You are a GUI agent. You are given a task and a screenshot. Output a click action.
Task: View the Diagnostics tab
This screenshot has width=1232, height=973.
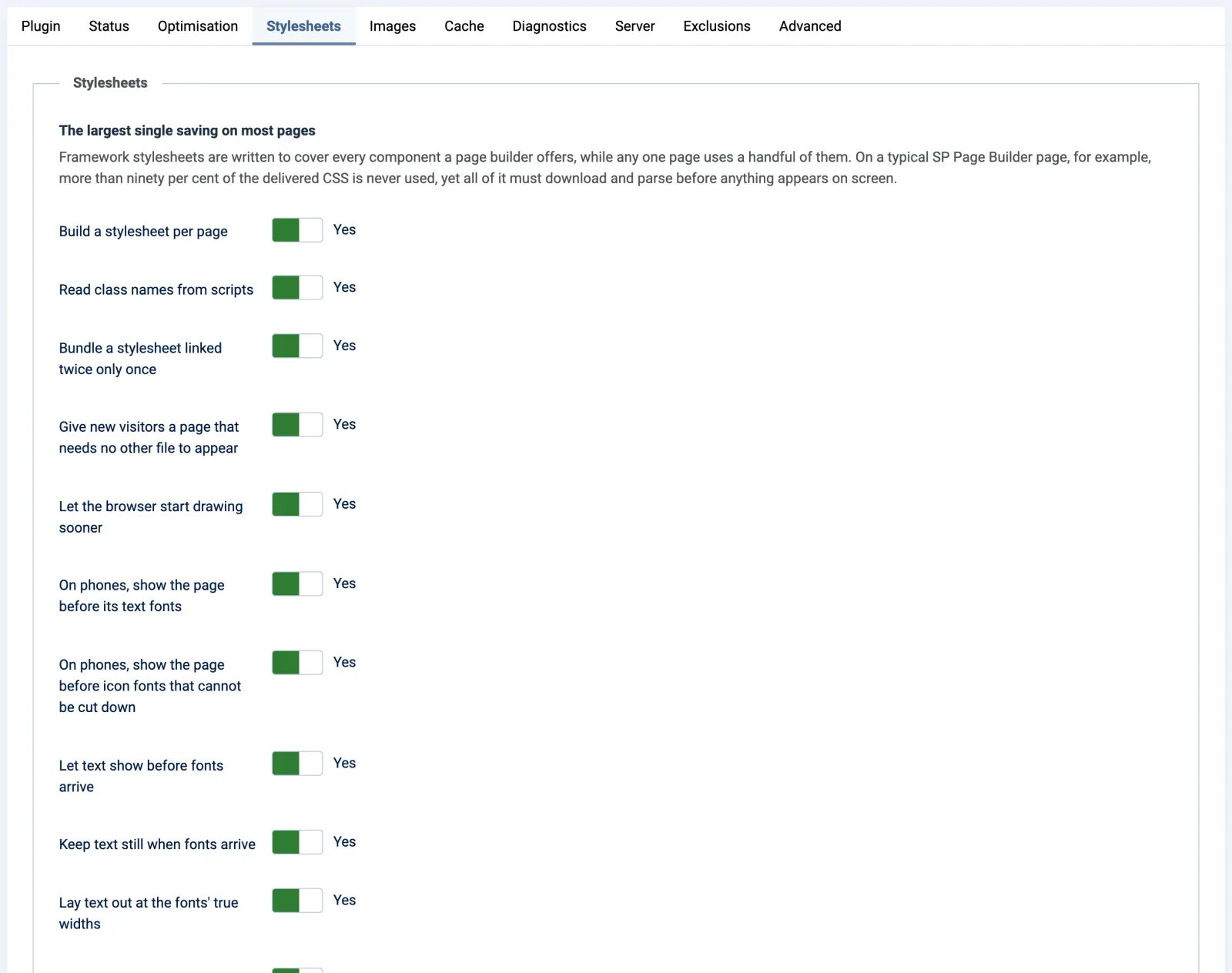(x=550, y=26)
